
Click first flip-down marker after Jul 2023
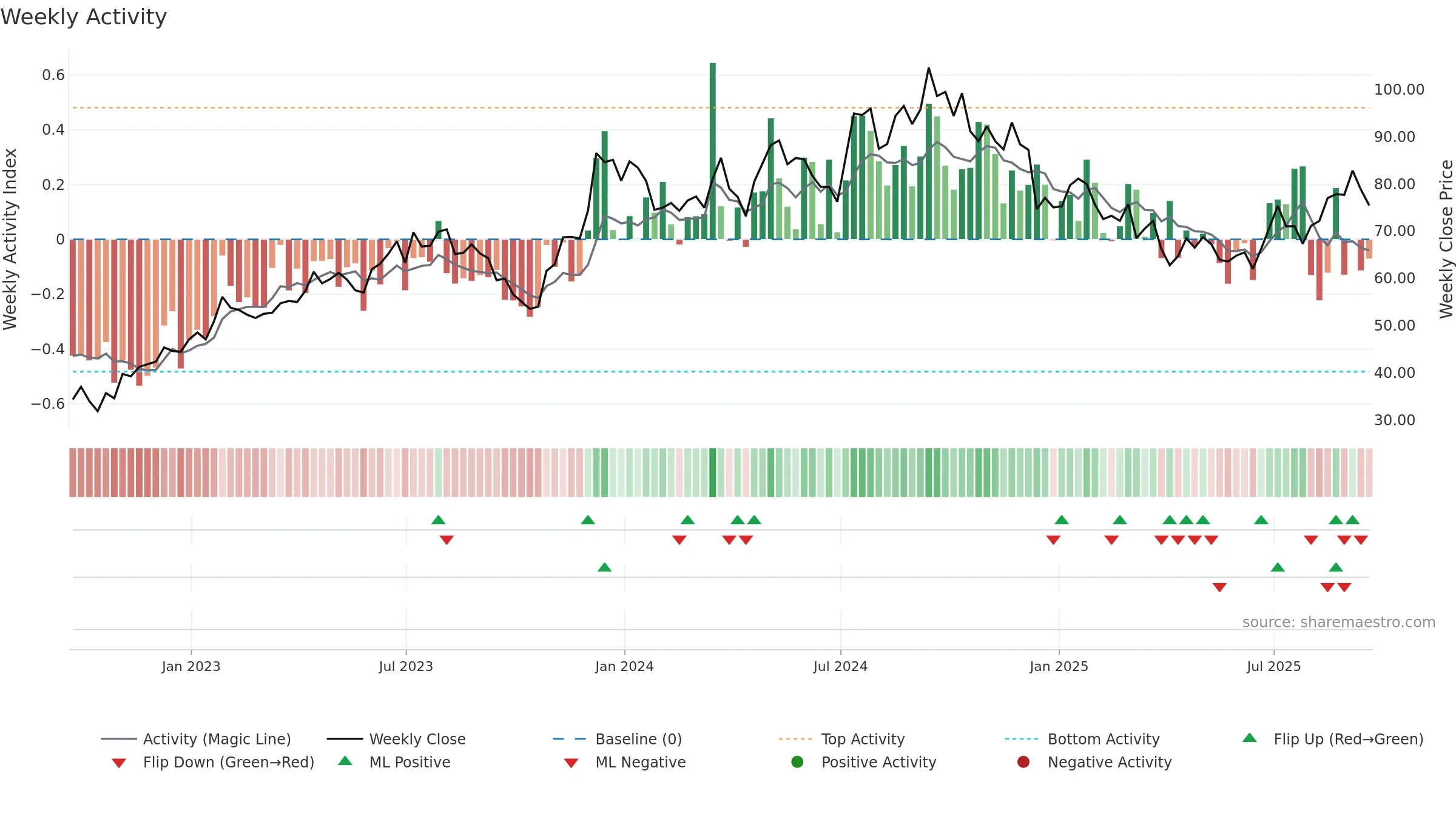click(447, 540)
